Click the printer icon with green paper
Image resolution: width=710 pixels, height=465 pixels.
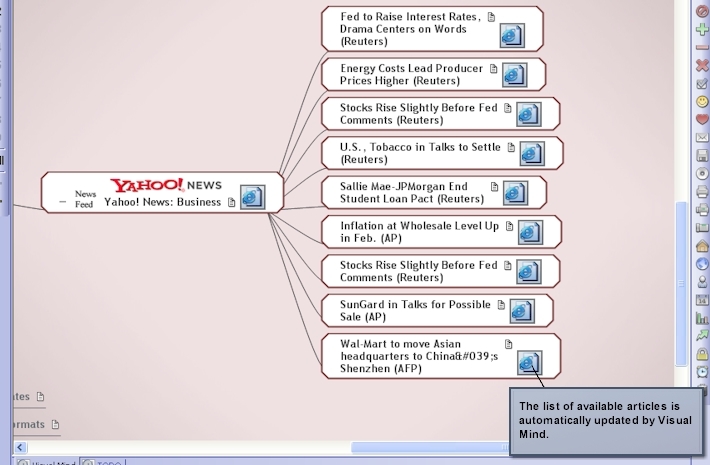point(702,210)
